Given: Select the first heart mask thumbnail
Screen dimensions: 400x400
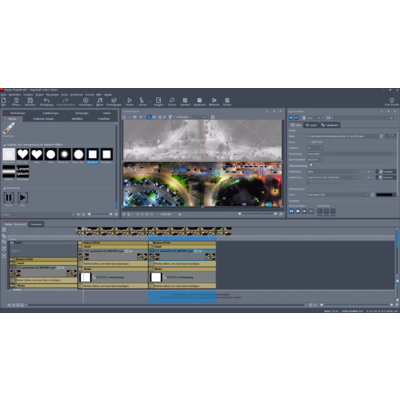Looking at the screenshot, I should [23, 154].
